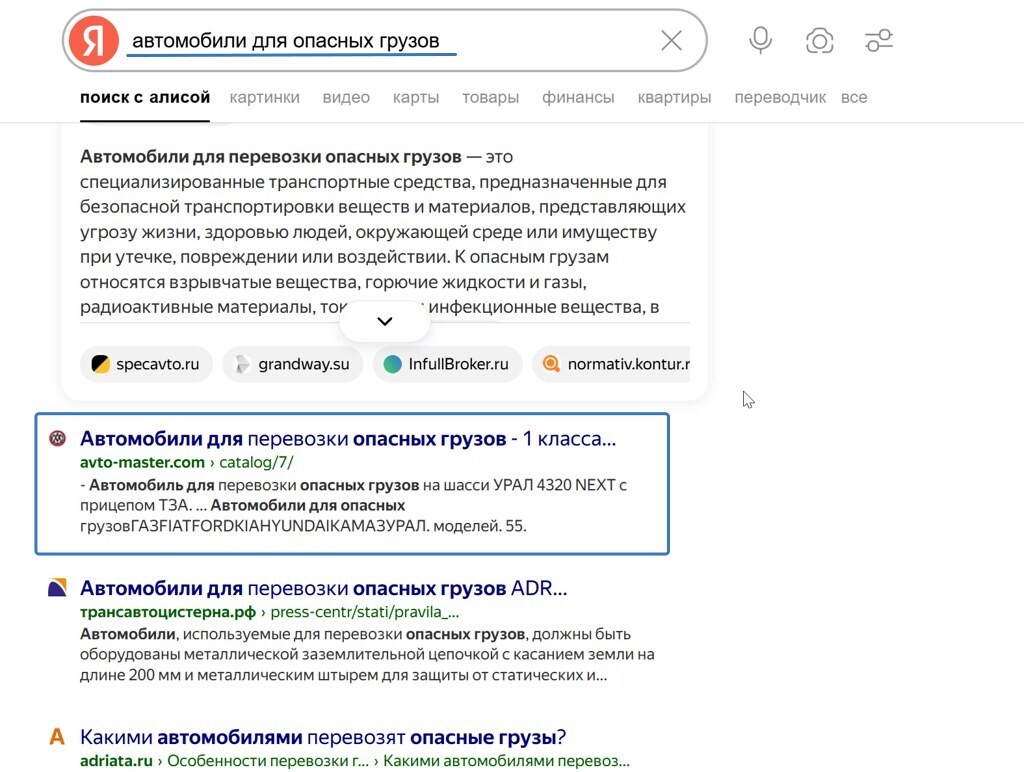Click the Yandex logo icon
The image size is (1024, 772).
click(92, 40)
